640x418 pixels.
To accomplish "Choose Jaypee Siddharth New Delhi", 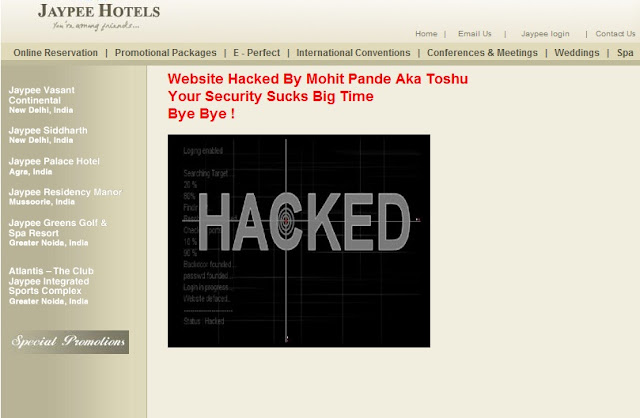I will 48,135.
